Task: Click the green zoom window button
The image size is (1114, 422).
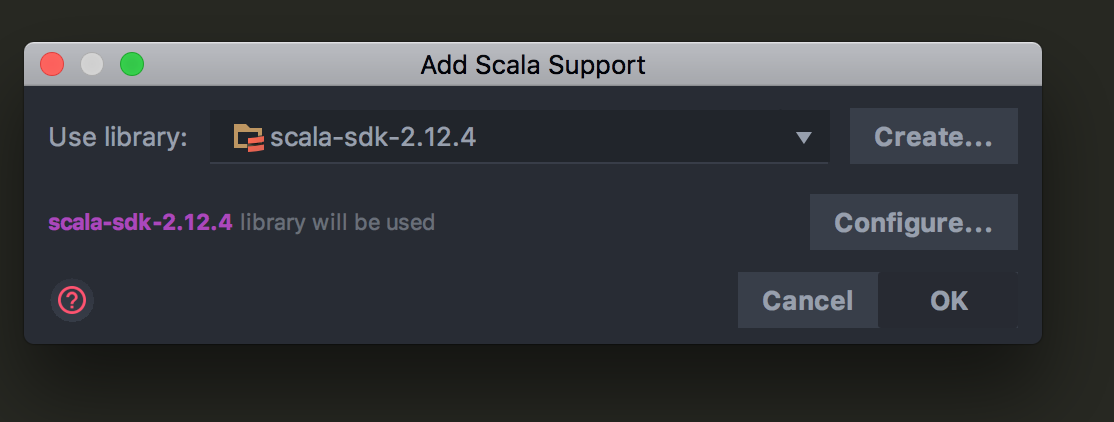Action: click(x=132, y=65)
